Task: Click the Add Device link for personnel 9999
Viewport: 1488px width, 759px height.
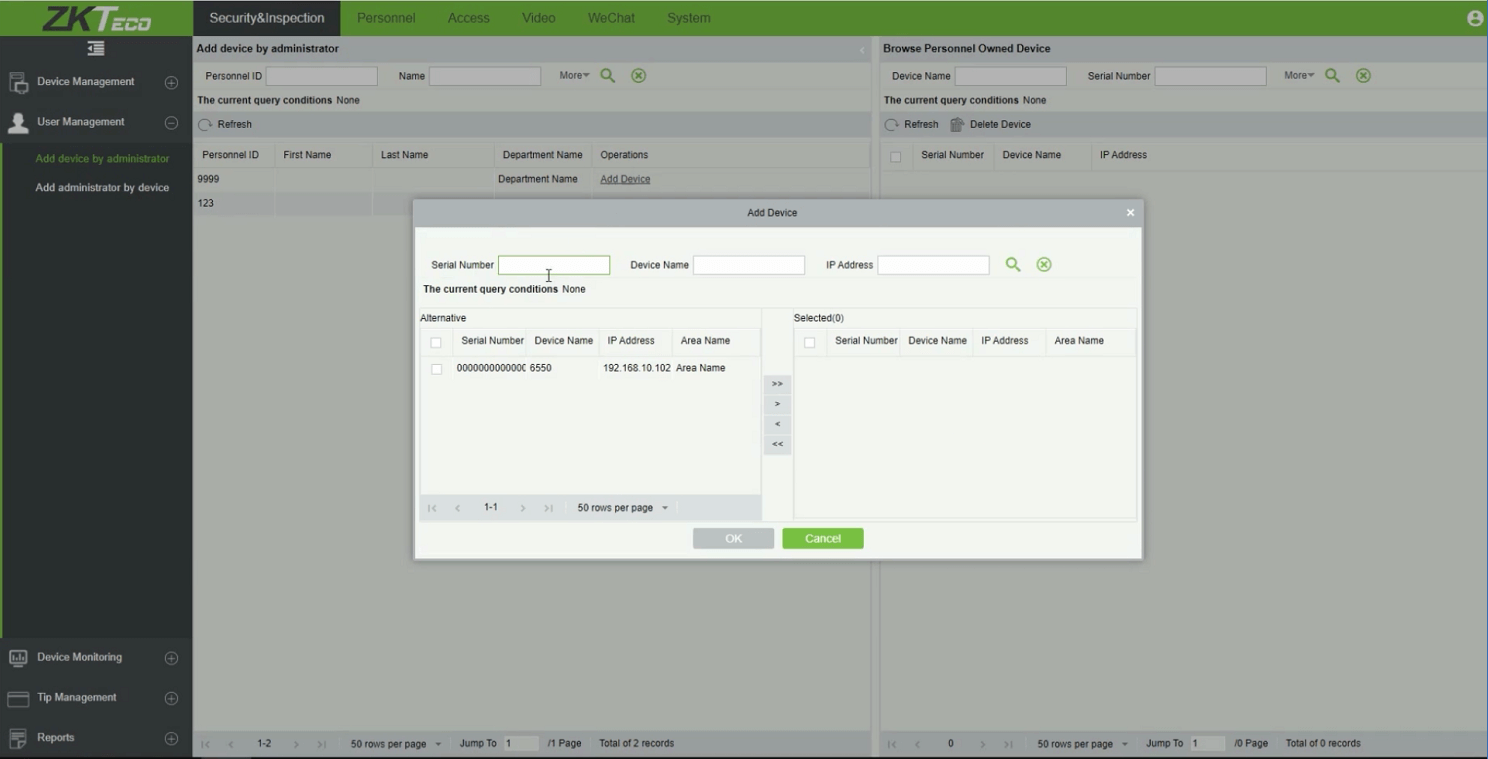Action: point(625,179)
